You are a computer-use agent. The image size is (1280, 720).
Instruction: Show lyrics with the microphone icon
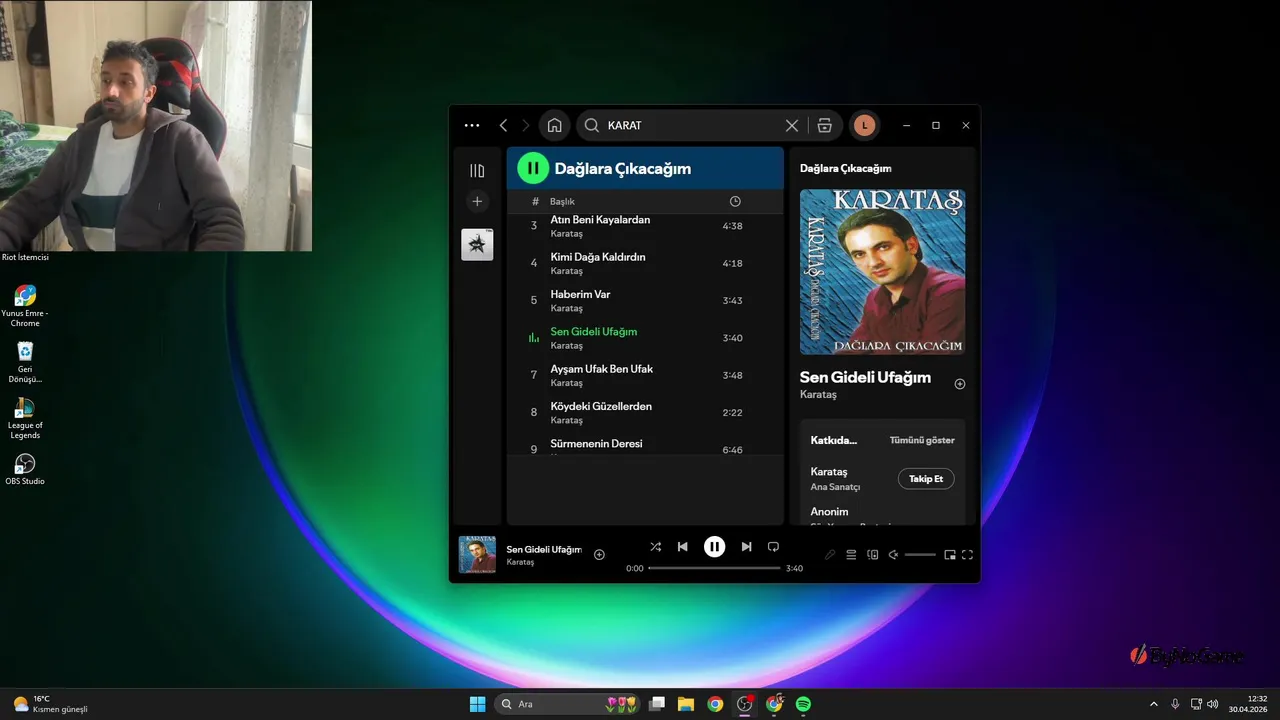coord(830,555)
